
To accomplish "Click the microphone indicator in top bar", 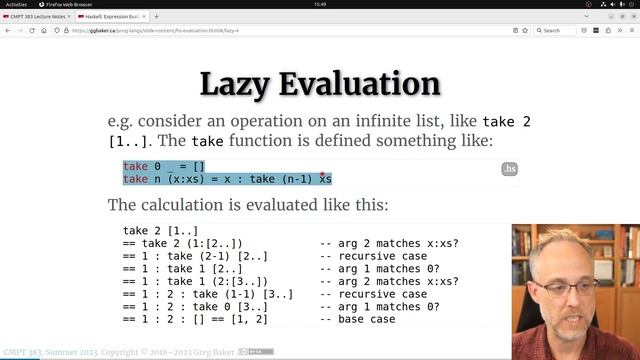I will pos(622,4).
